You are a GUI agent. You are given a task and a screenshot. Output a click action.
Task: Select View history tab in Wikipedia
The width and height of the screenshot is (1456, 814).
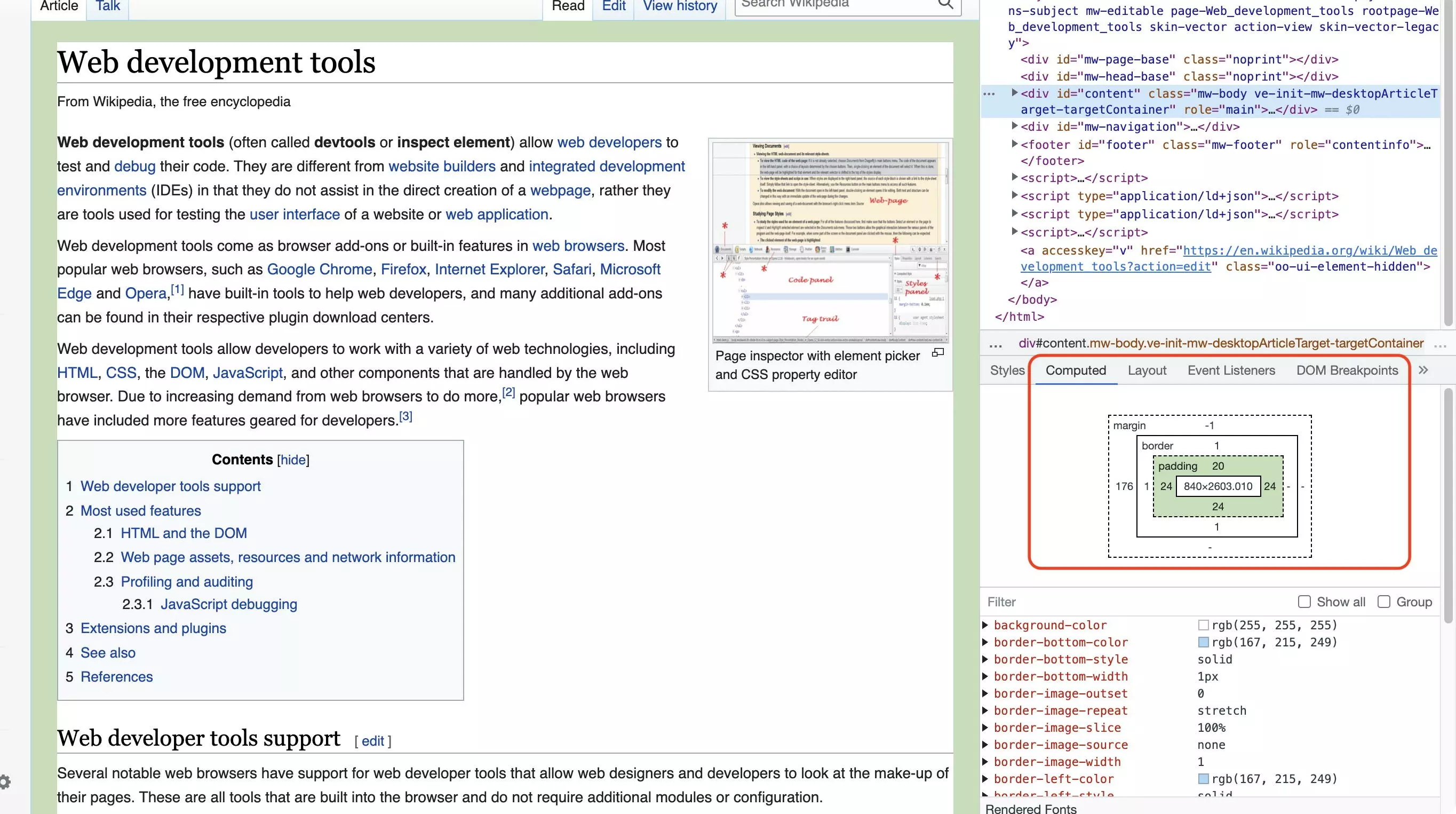tap(680, 6)
